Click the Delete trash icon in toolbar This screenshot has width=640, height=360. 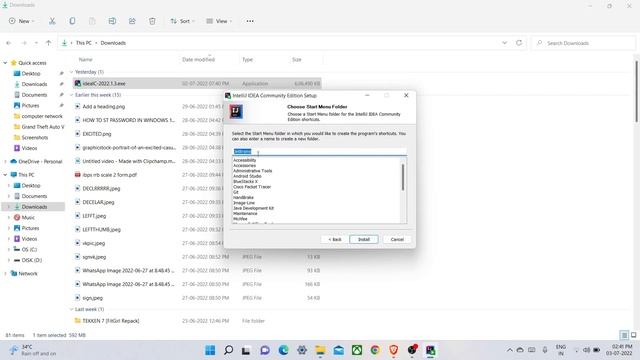tap(152, 21)
